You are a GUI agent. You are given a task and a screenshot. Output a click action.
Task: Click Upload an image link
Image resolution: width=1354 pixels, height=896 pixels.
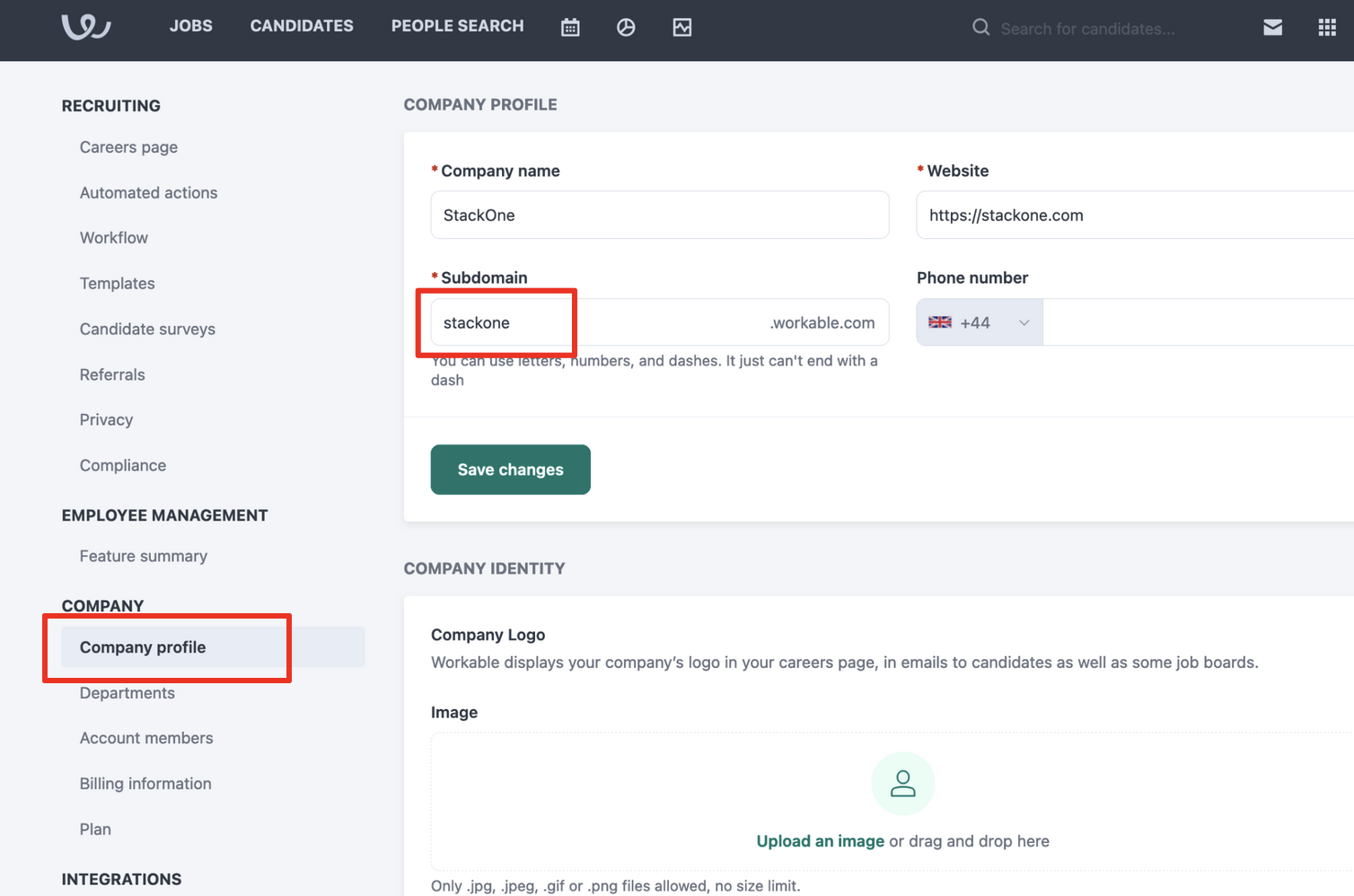821,841
